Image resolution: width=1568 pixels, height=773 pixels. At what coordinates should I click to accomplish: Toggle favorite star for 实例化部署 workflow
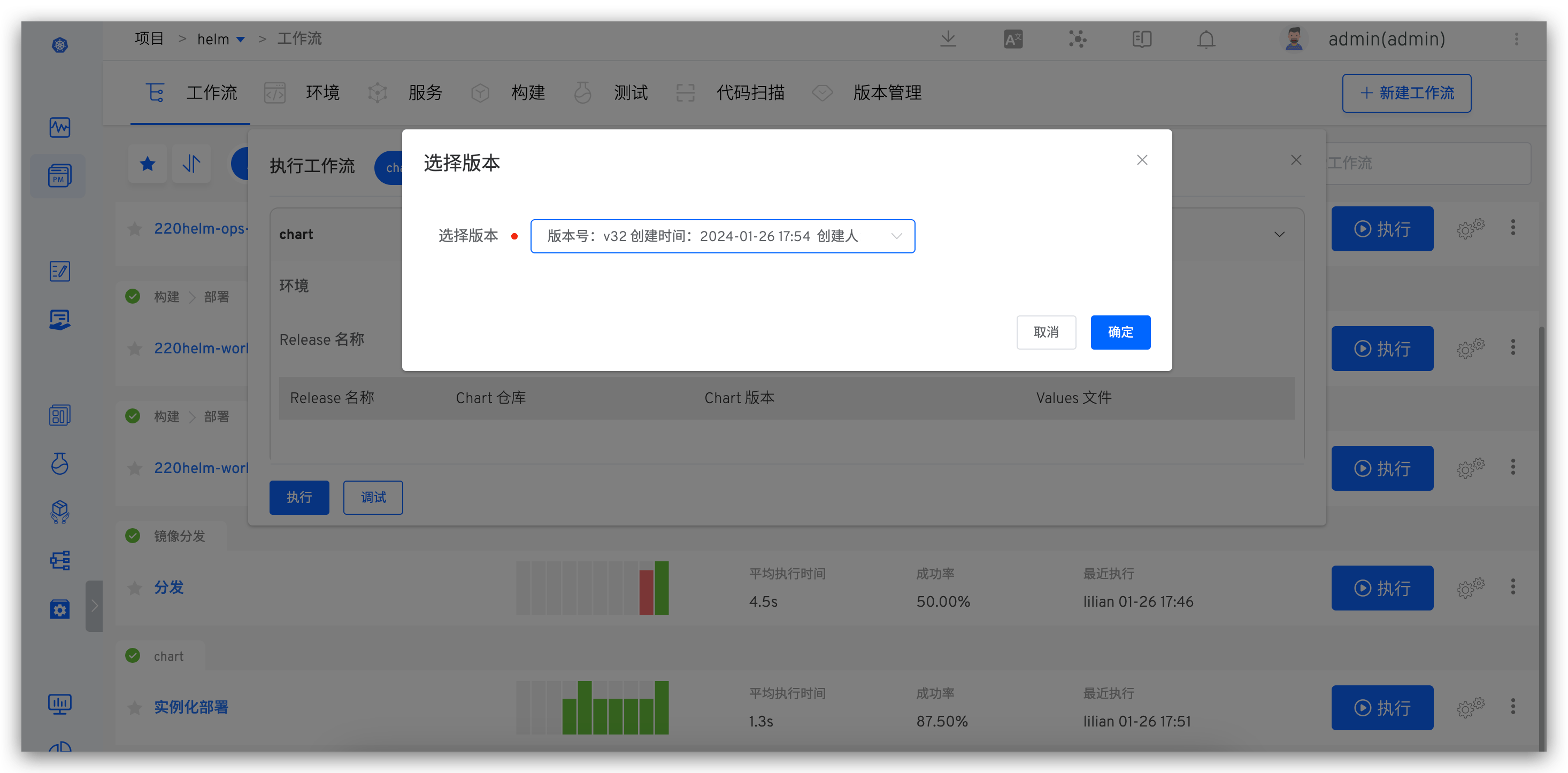[x=135, y=708]
